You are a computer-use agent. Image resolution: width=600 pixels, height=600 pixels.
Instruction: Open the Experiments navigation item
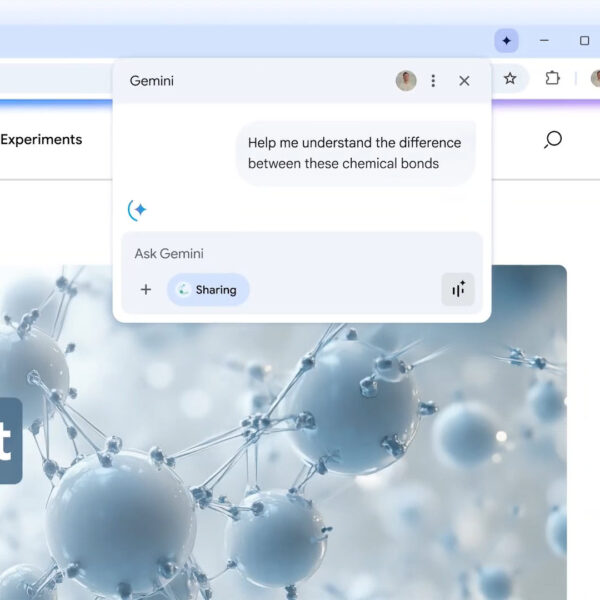41,139
